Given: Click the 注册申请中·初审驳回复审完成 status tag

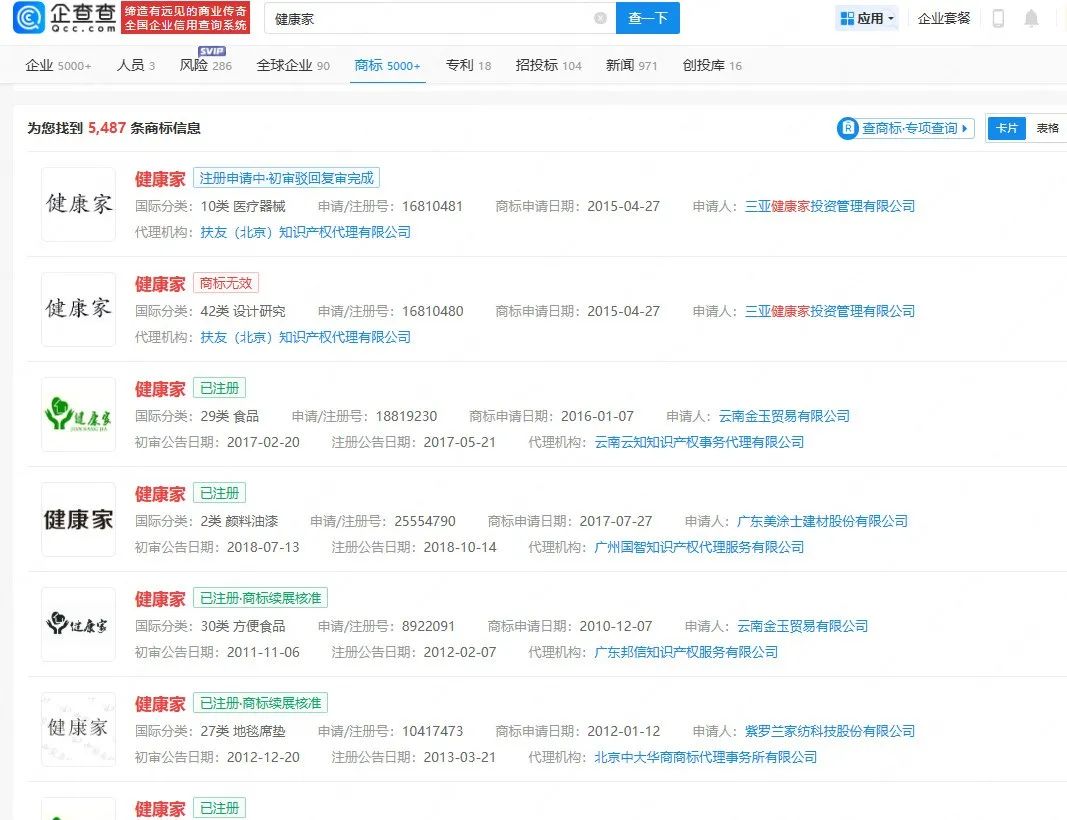Looking at the screenshot, I should (286, 178).
